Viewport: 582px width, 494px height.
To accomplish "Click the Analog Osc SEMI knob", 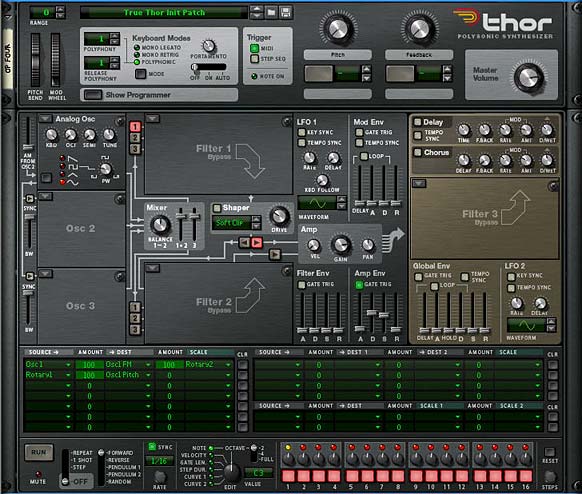I will pyautogui.click(x=89, y=135).
